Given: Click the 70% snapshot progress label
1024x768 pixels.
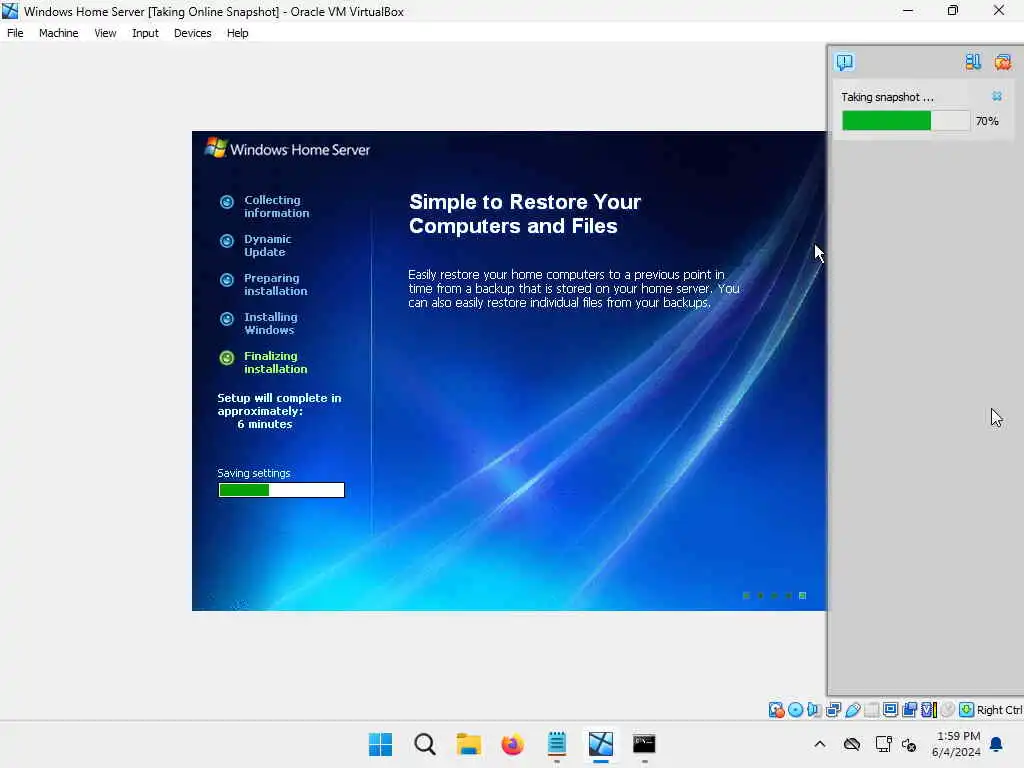Looking at the screenshot, I should (x=987, y=121).
